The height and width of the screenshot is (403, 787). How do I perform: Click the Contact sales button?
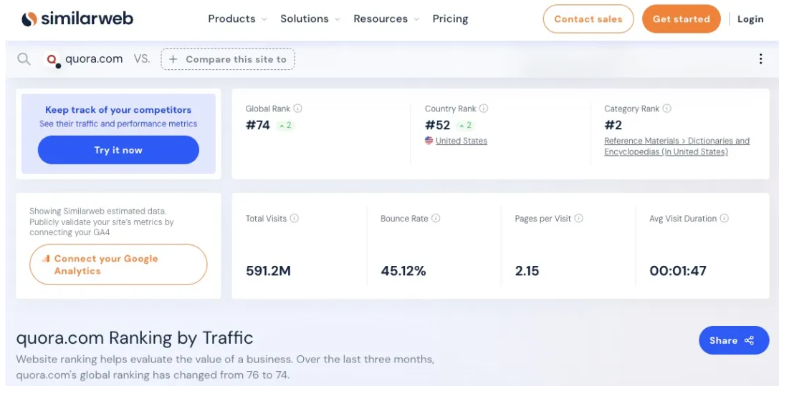[x=588, y=19]
